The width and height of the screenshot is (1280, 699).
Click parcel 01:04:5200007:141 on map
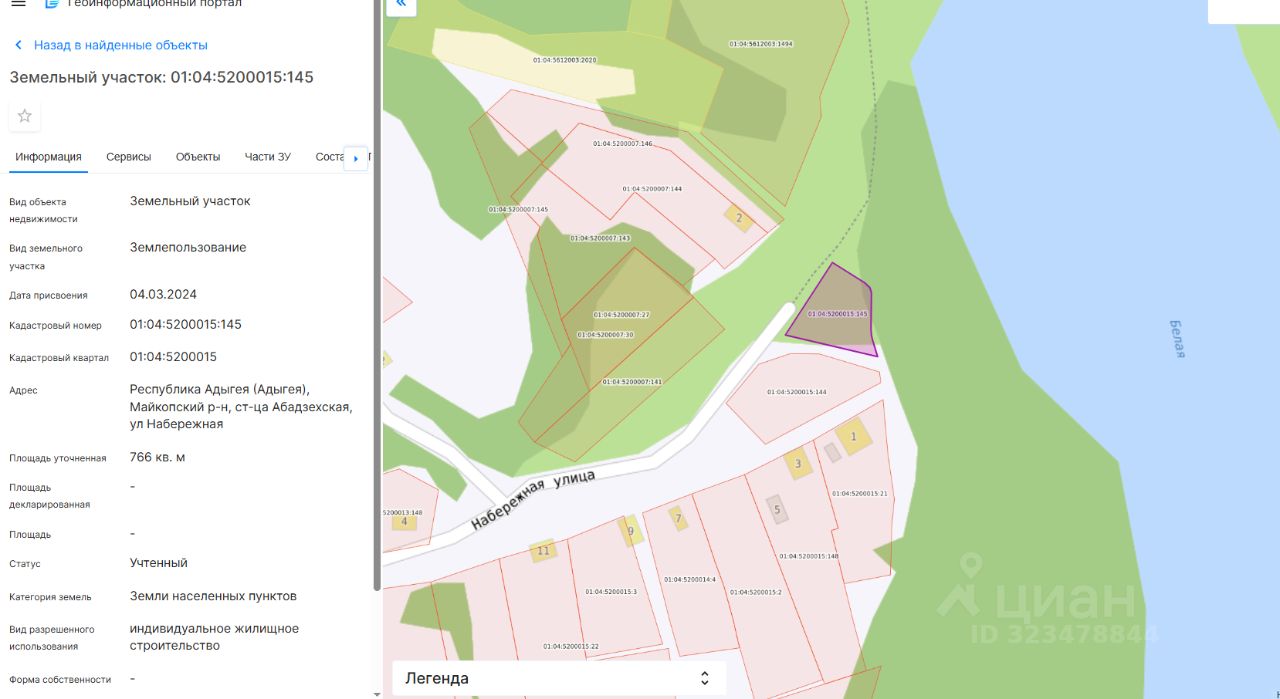click(632, 382)
